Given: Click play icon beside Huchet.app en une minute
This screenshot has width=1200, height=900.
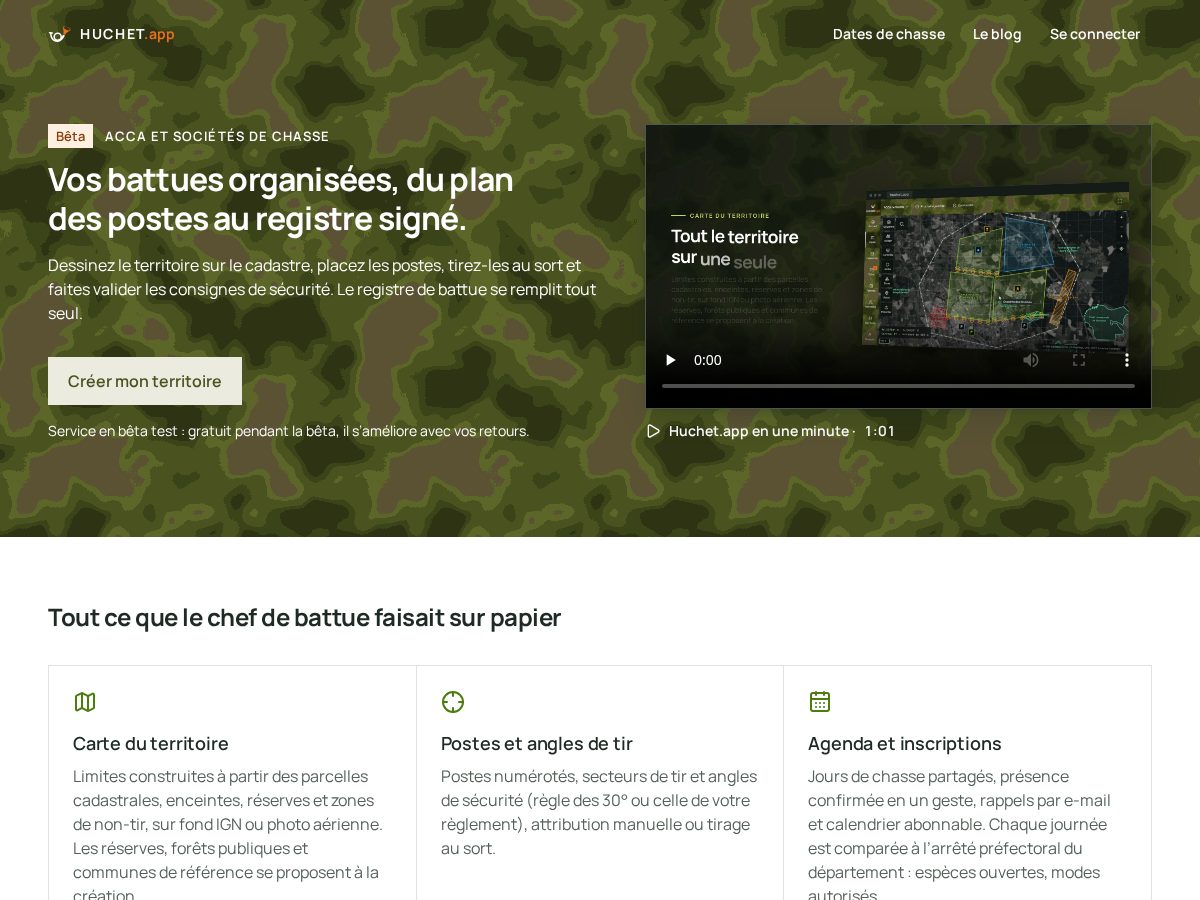Looking at the screenshot, I should click(x=654, y=431).
